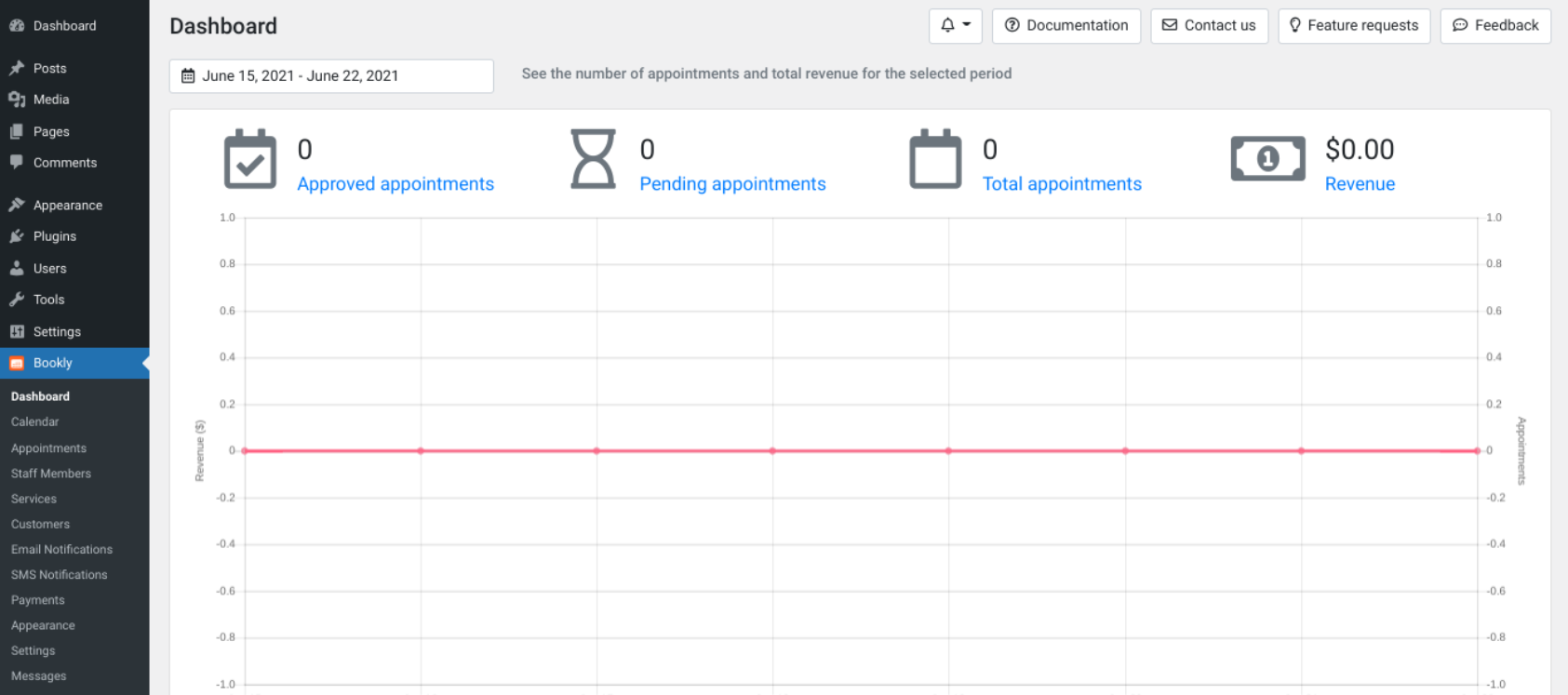Click the revenue banknote icon

coord(1267,159)
